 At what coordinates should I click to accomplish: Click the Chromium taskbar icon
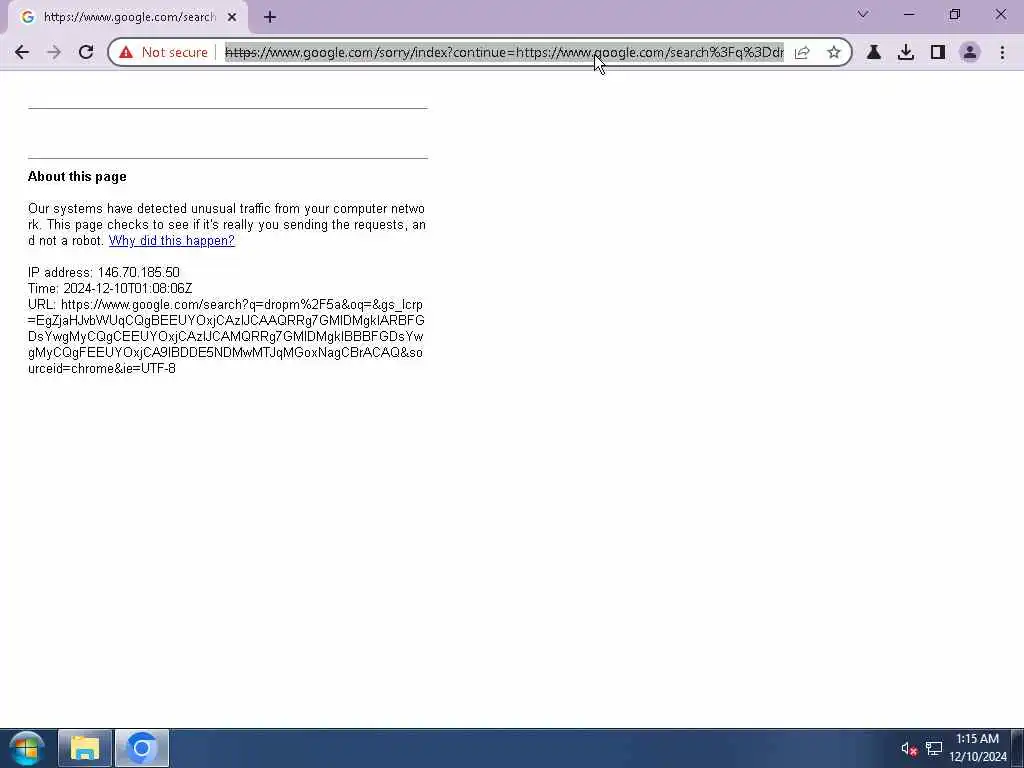tap(142, 748)
